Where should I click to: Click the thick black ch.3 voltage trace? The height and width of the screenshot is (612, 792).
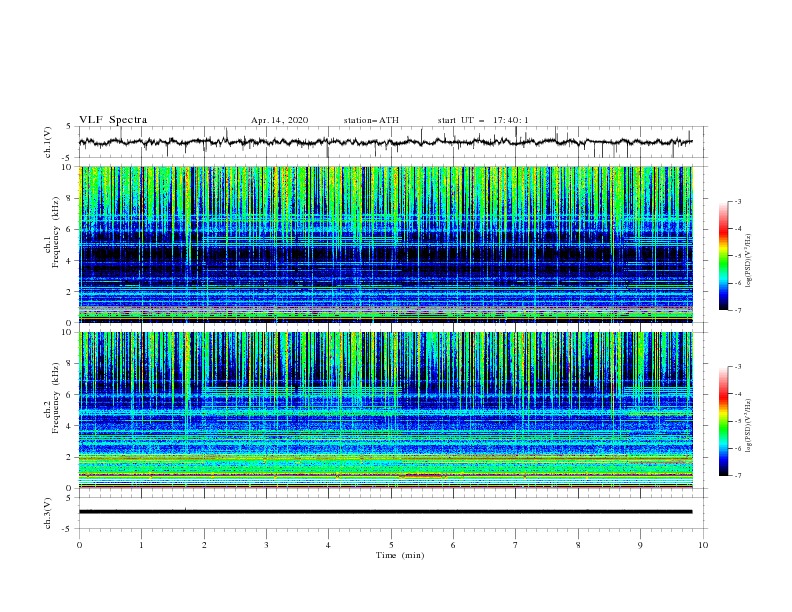[x=386, y=512]
